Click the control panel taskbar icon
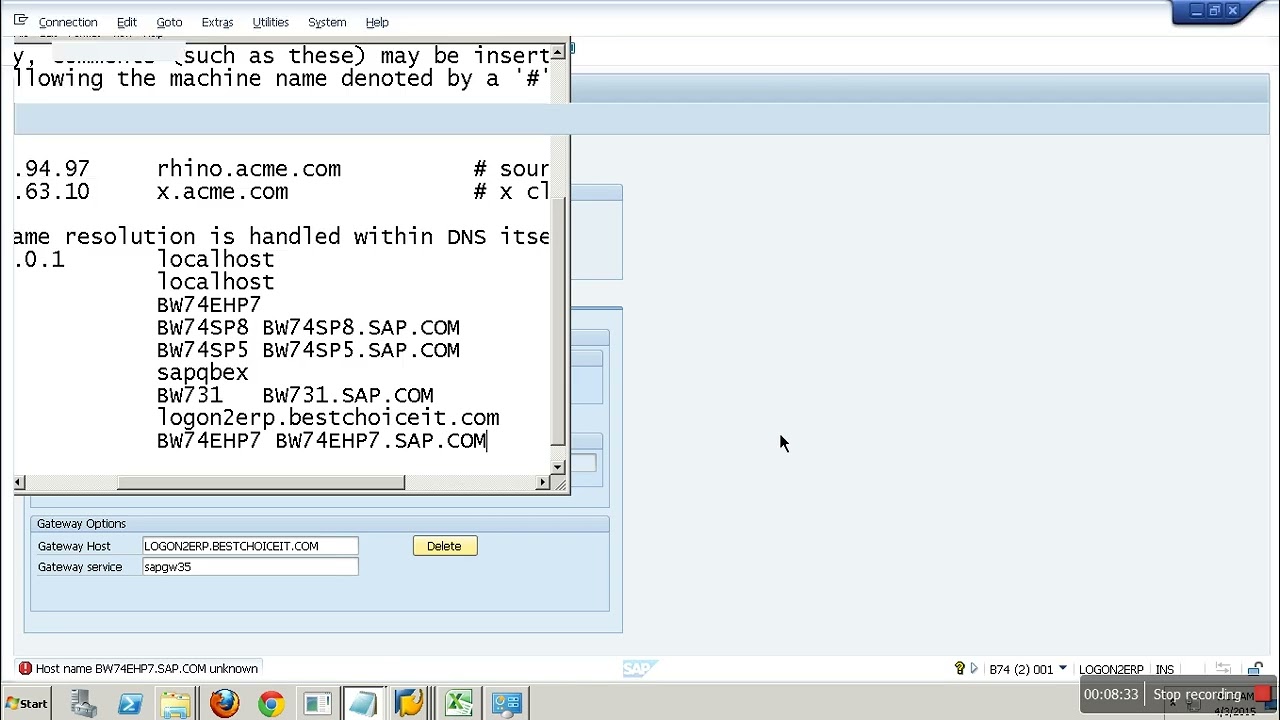Screen dimensions: 1280x720 coord(507,704)
